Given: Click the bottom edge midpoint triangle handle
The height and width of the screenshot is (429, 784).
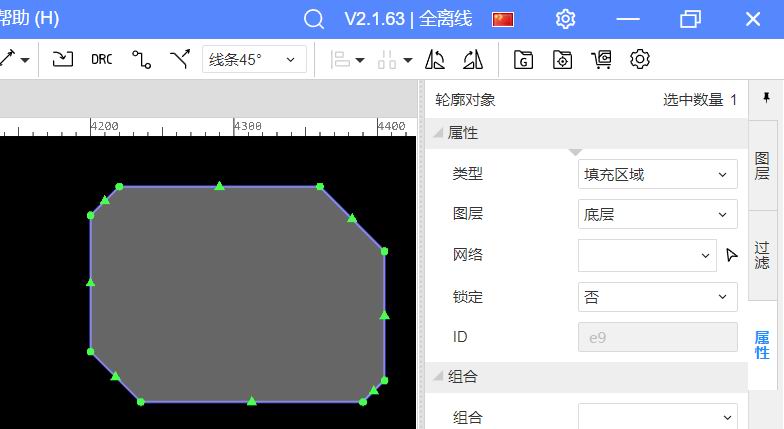Looking at the screenshot, I should coord(252,400).
